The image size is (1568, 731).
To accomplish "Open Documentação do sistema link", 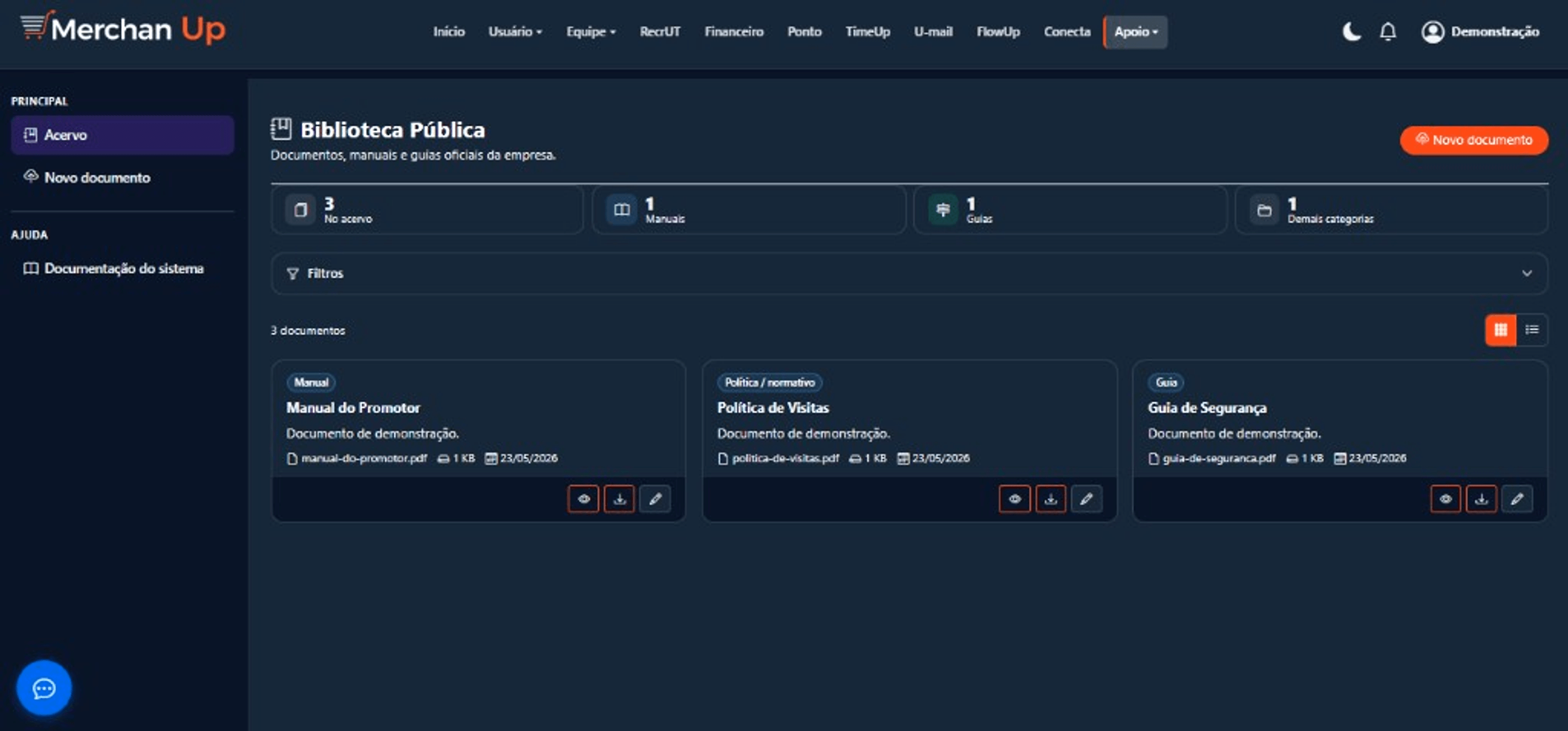I will (122, 268).
